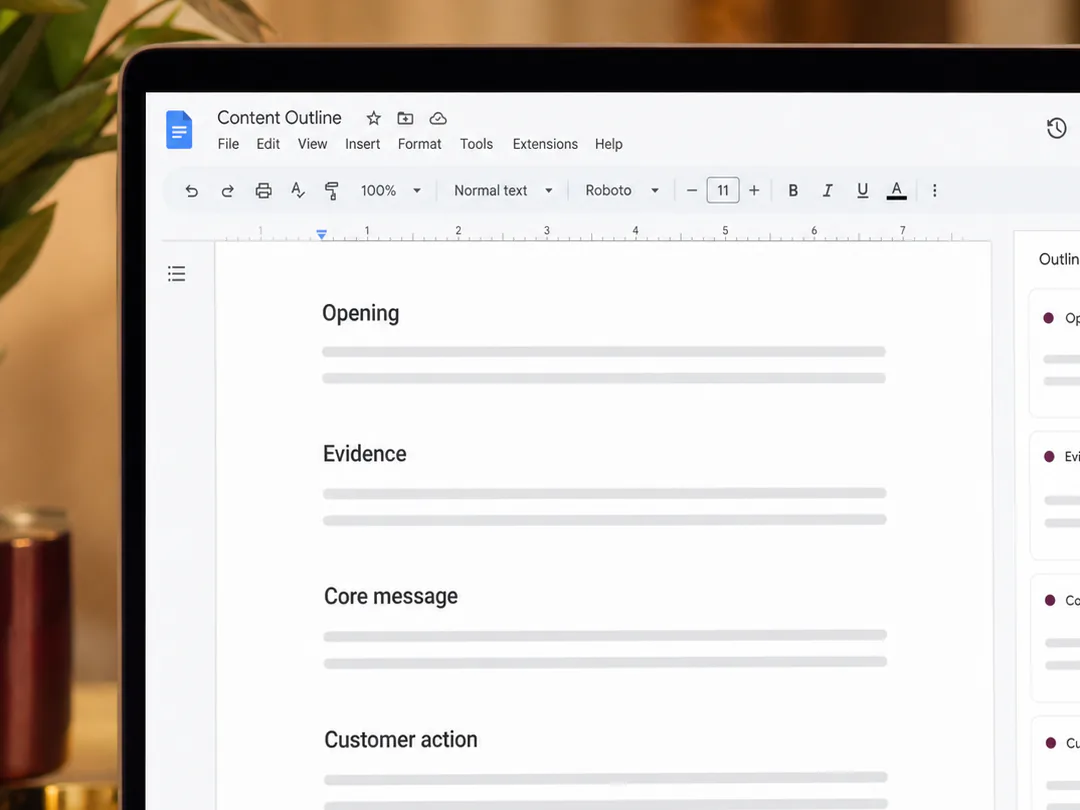Open the Format menu
The image size is (1080, 810).
point(419,144)
